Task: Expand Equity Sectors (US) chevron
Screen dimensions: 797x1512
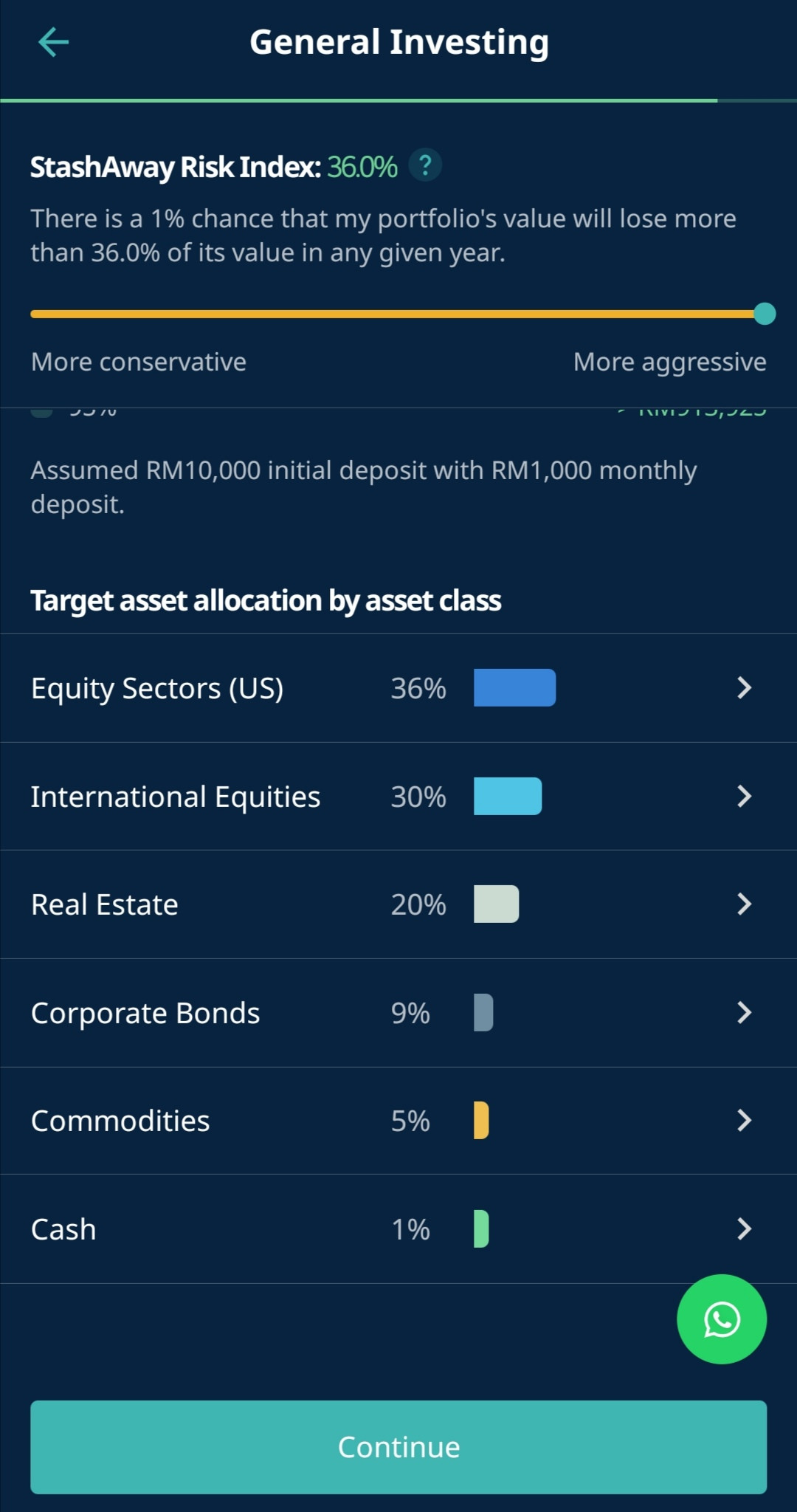Action: 744,688
